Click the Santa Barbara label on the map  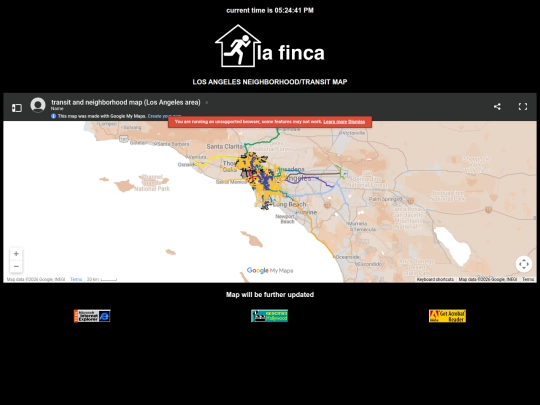click(173, 144)
